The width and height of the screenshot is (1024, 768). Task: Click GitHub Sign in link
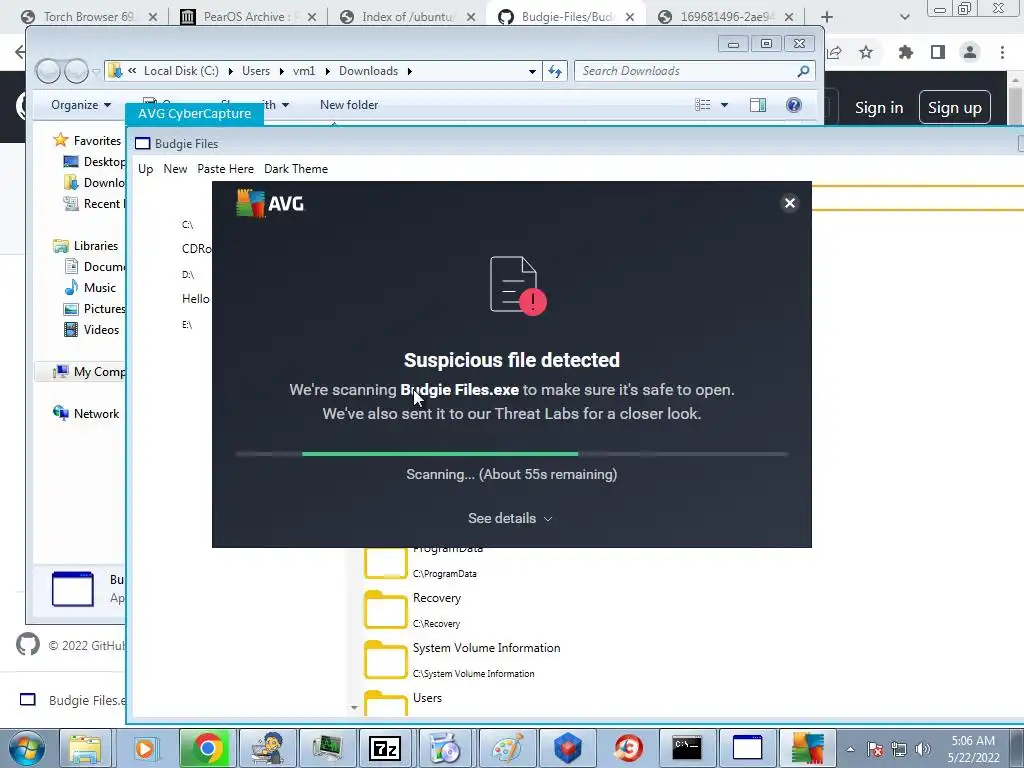[879, 108]
